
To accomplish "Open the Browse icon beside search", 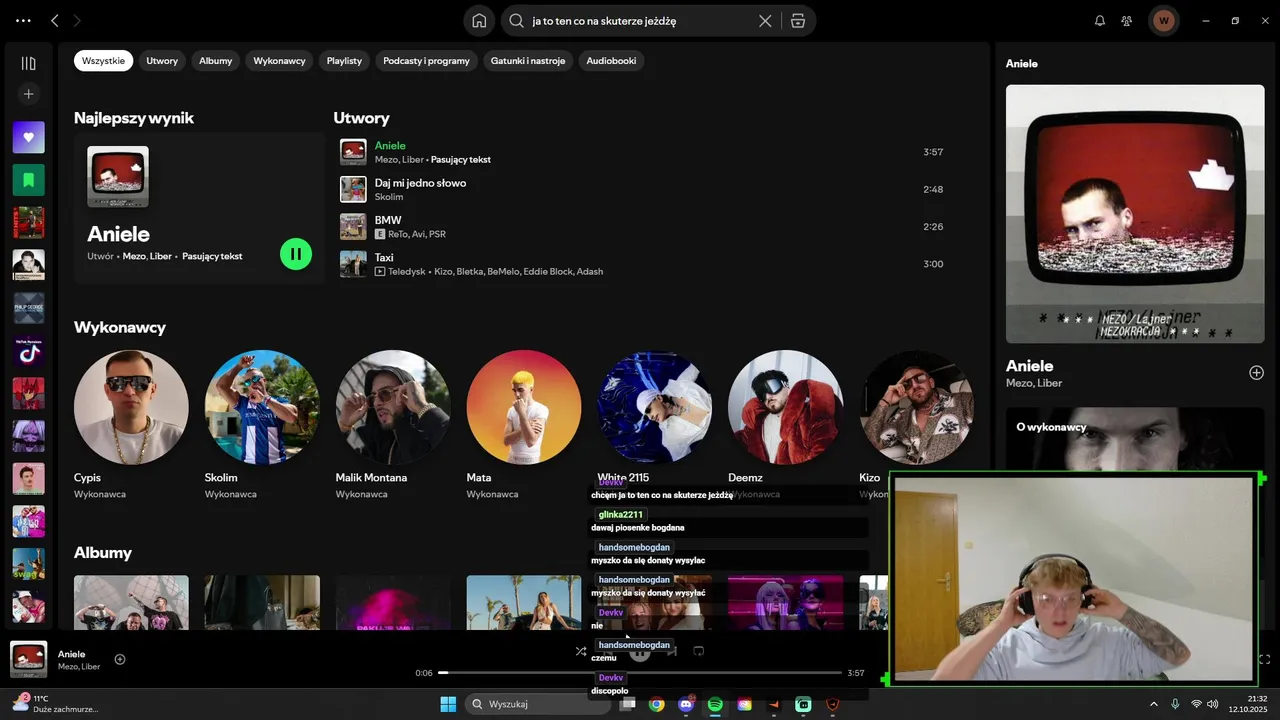I will click(797, 20).
